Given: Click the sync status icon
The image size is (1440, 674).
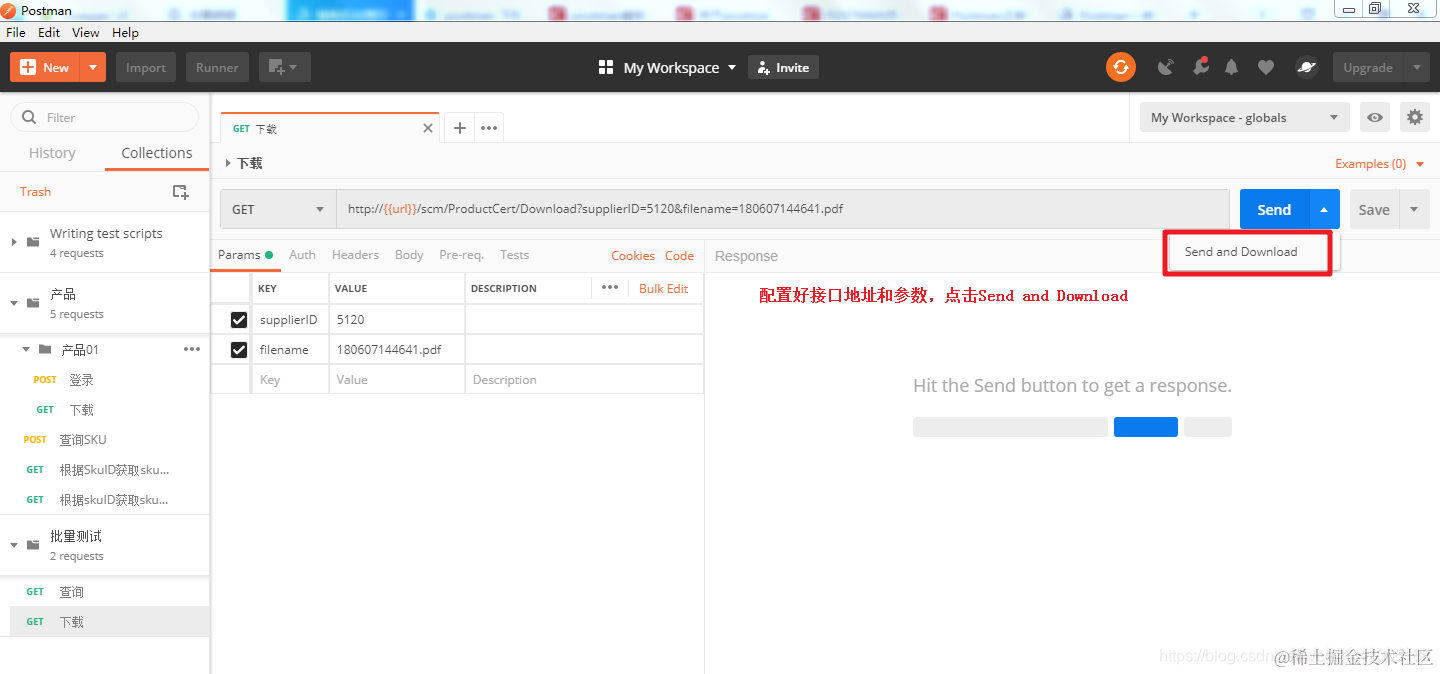Looking at the screenshot, I should click(x=1121, y=67).
